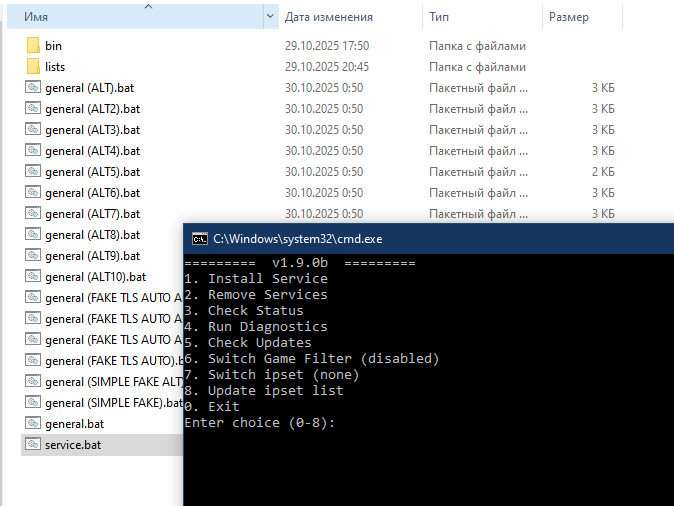Click the general (FAKE TLS AUTO).bat file name
Screen dimensions: 674x506
pyautogui.click(x=114, y=361)
